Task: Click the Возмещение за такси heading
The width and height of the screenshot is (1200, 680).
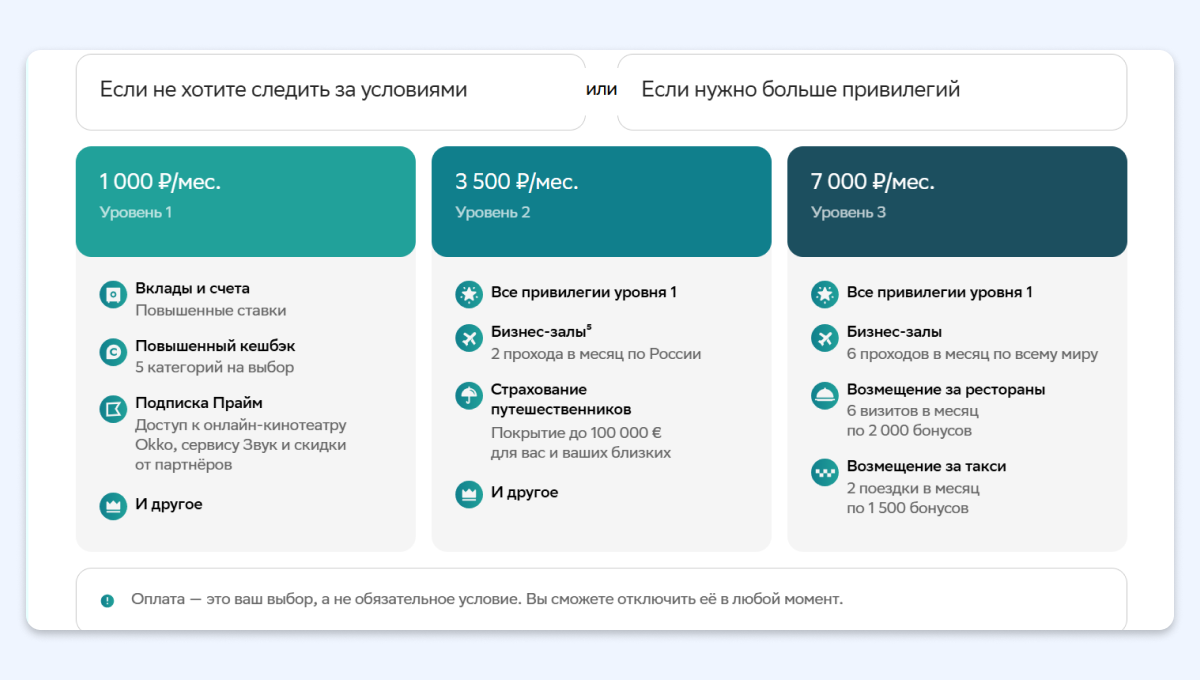Action: [x=926, y=466]
